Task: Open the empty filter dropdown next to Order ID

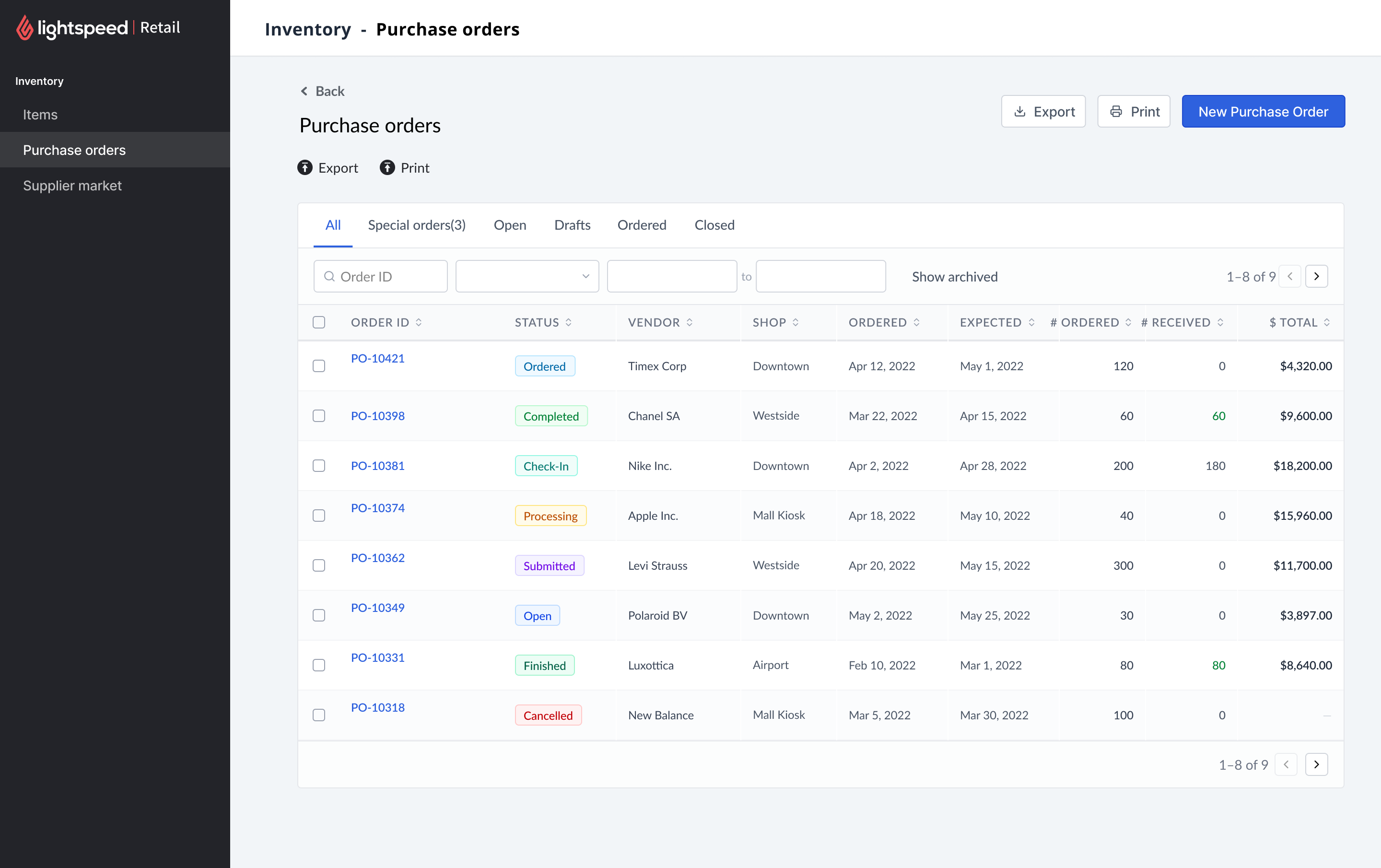Action: pos(527,277)
